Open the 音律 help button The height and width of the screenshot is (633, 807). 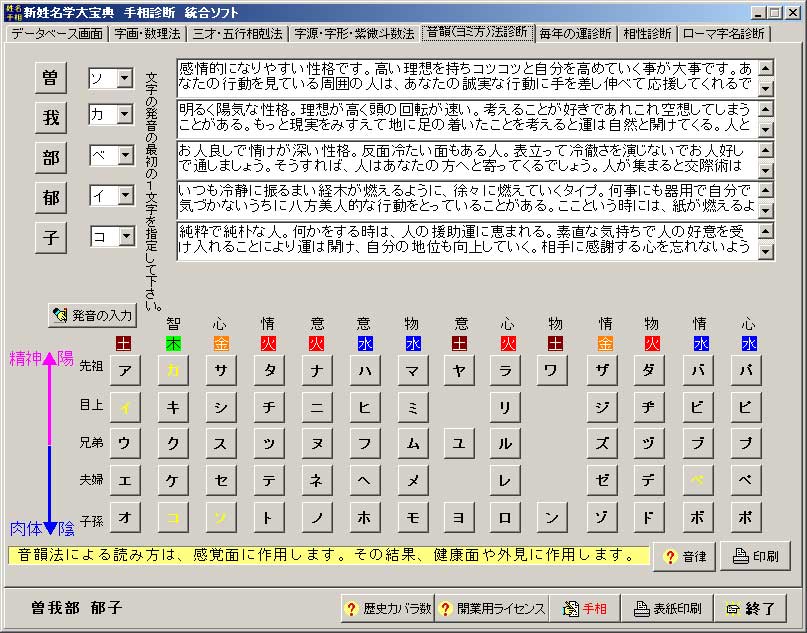(x=684, y=556)
